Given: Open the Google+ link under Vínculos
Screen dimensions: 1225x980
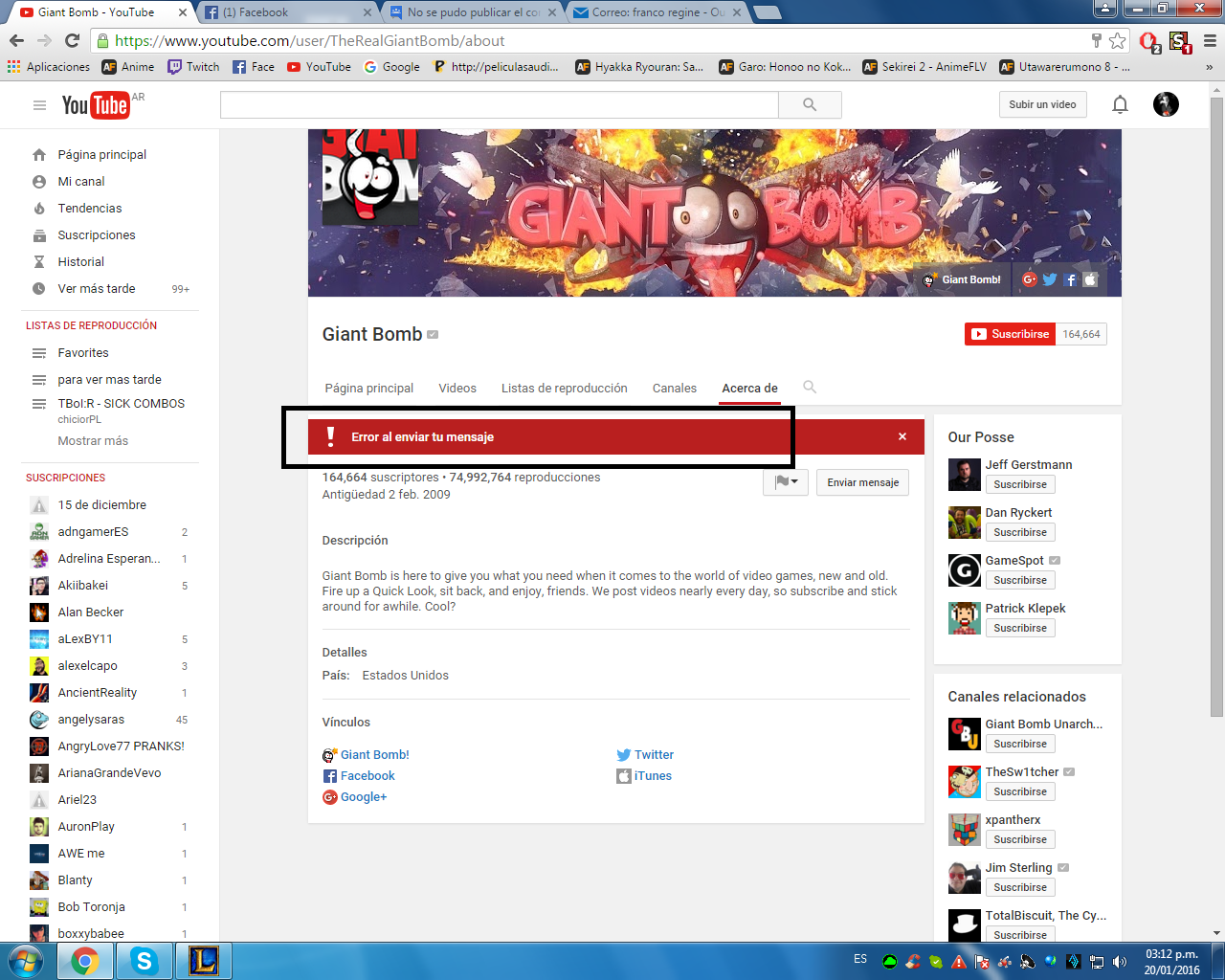Looking at the screenshot, I should pos(364,796).
